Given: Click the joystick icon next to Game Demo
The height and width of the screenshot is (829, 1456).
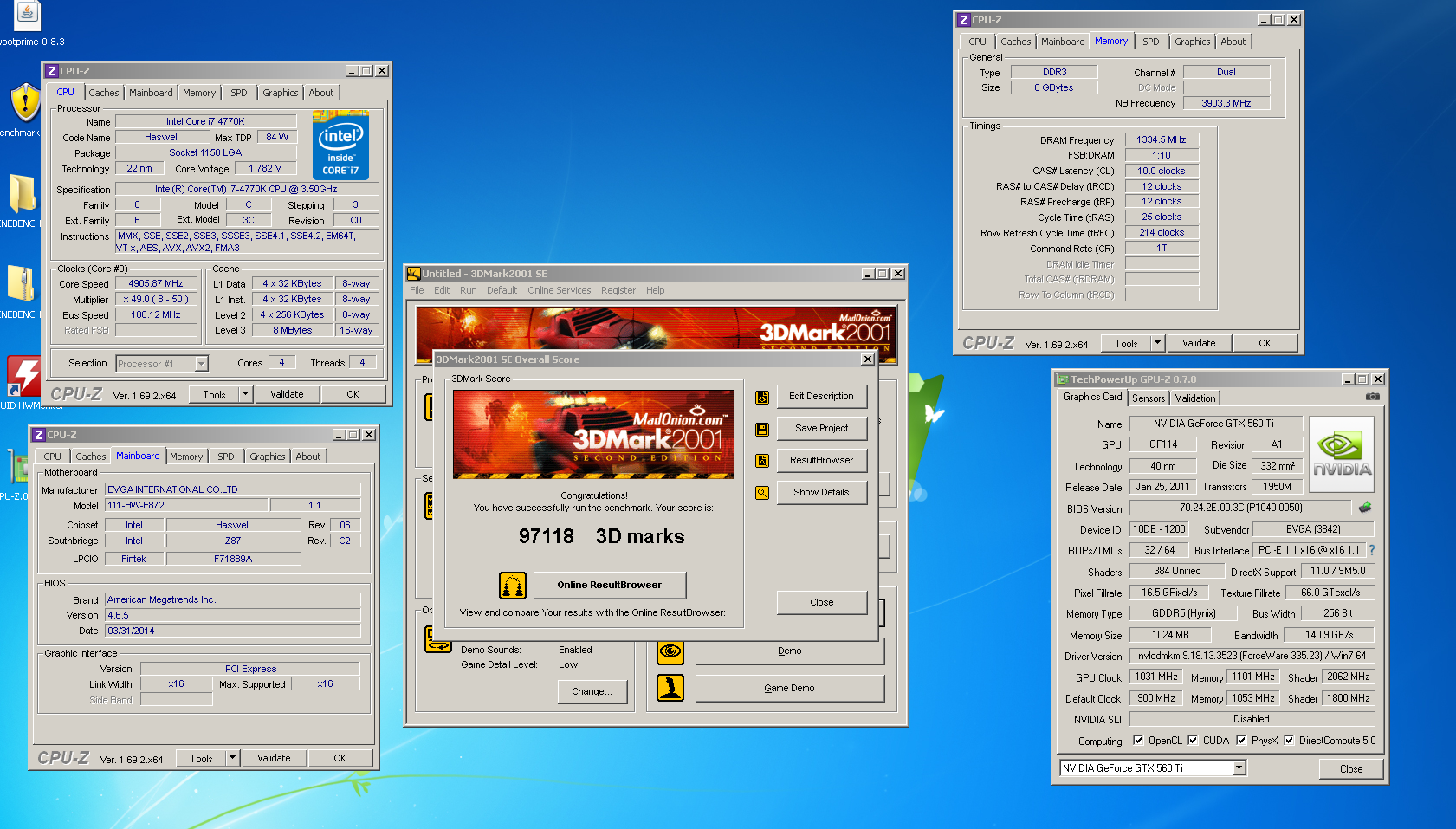Looking at the screenshot, I should (670, 688).
